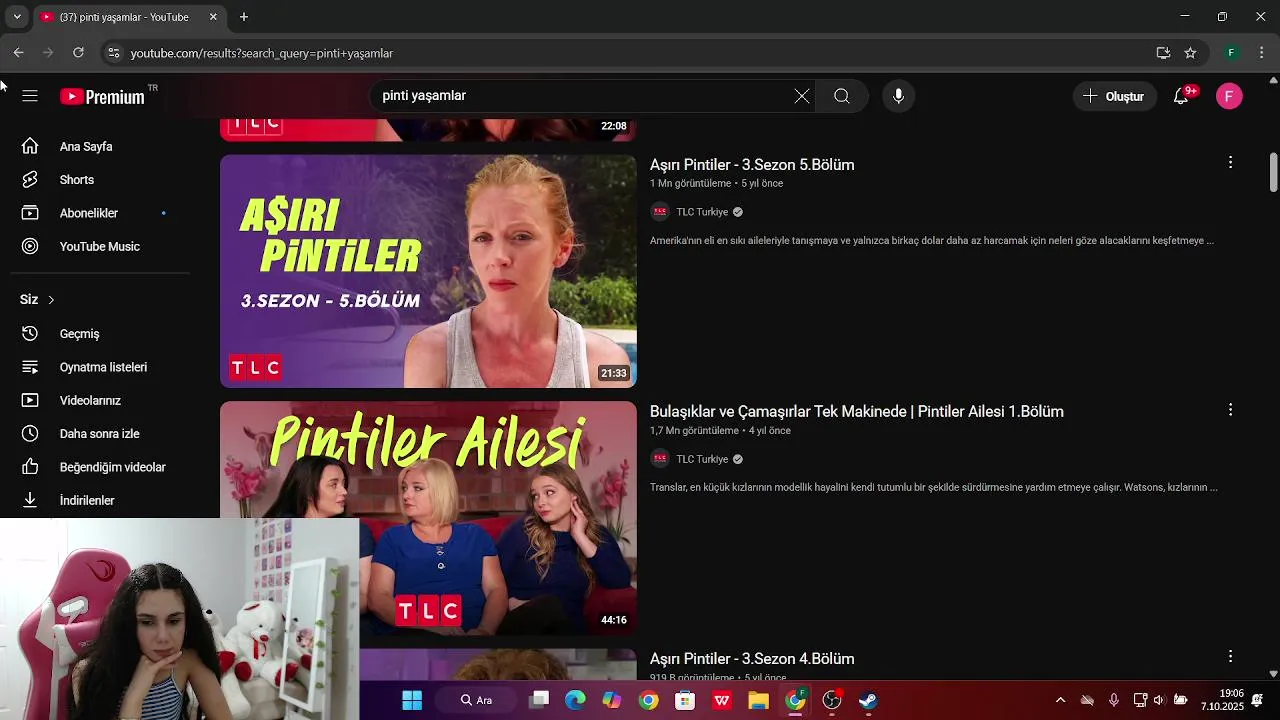The image size is (1280, 720).
Task: Open TLC Türkiye channel under Pintiler Ailesi video
Action: pyautogui.click(x=702, y=459)
